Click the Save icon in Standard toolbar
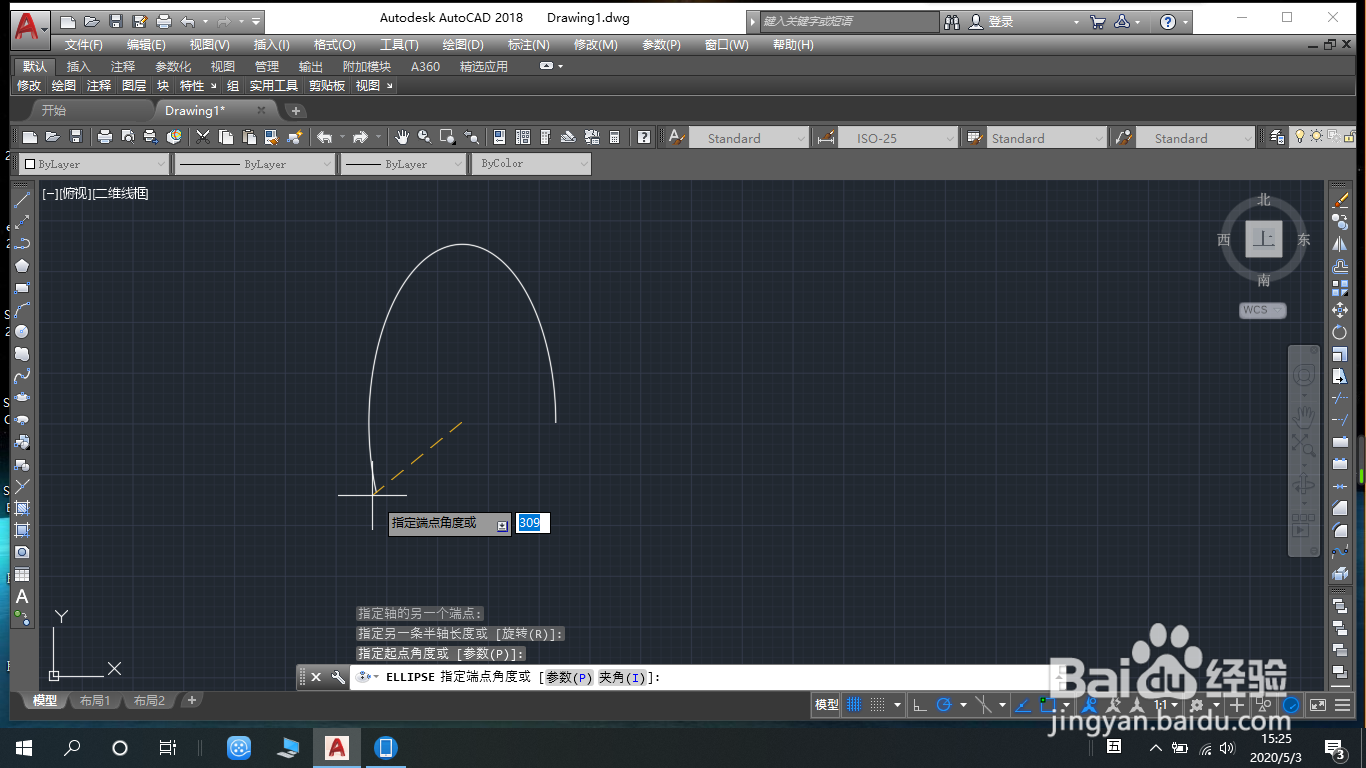Viewport: 1366px width, 768px height. (x=76, y=137)
